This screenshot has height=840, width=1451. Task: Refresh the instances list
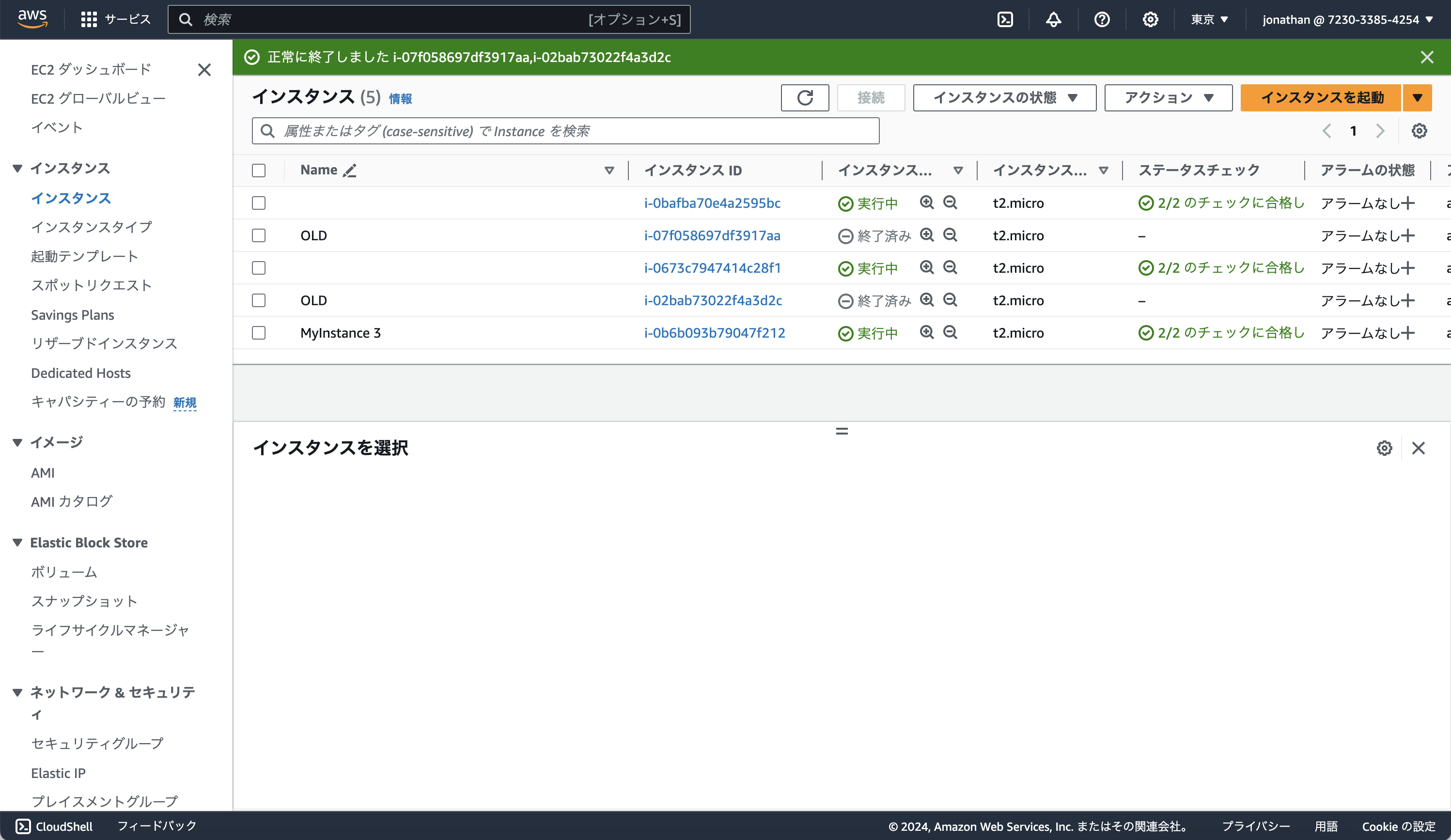[804, 98]
